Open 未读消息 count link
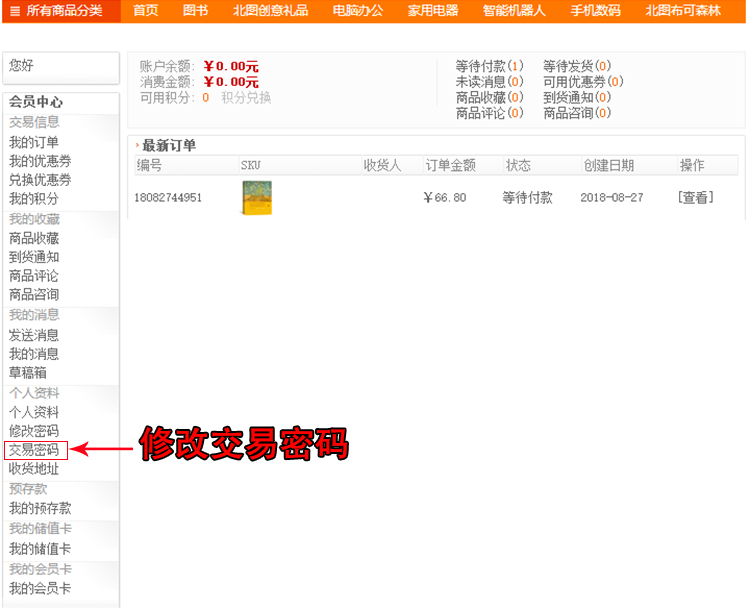Viewport: 750px width, 608px height. (489, 82)
